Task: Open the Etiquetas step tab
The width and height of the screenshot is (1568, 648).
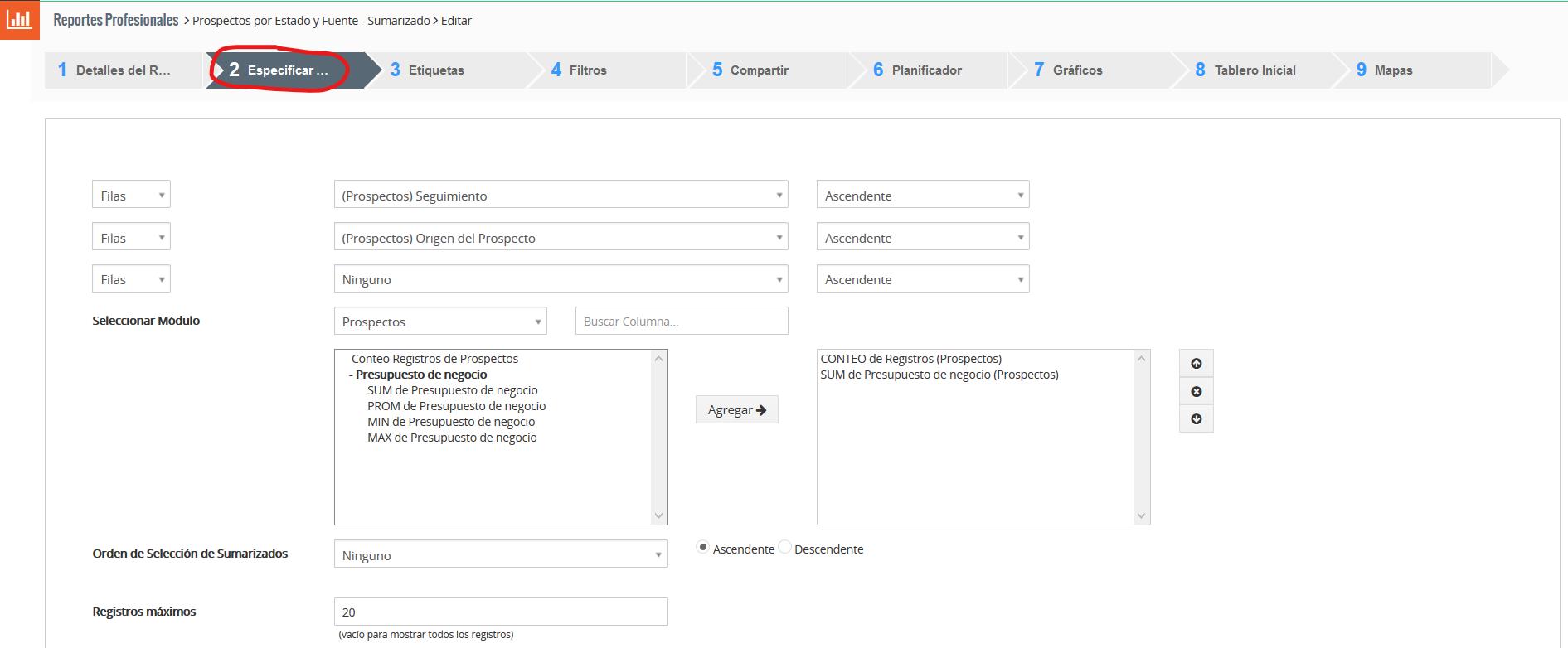Action: (x=435, y=70)
